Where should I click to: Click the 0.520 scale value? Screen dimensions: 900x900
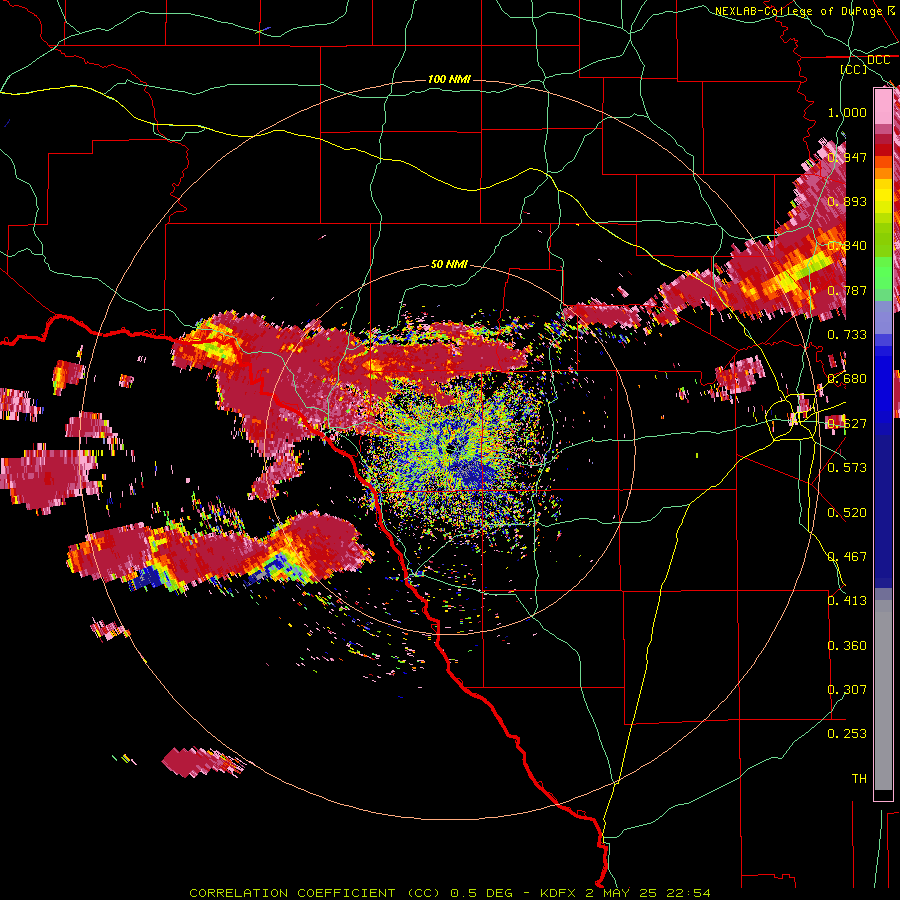click(x=847, y=513)
